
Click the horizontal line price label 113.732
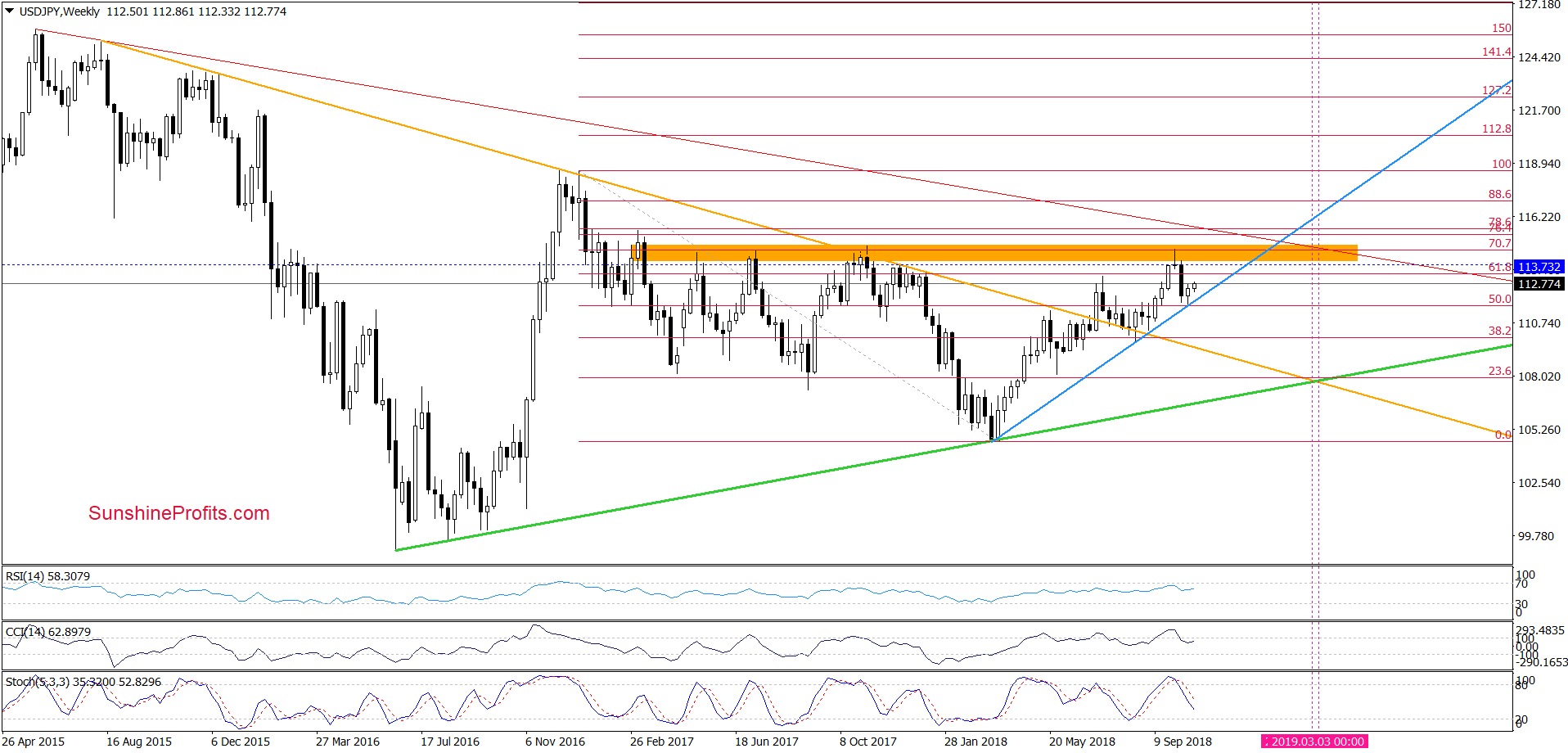click(x=1539, y=267)
